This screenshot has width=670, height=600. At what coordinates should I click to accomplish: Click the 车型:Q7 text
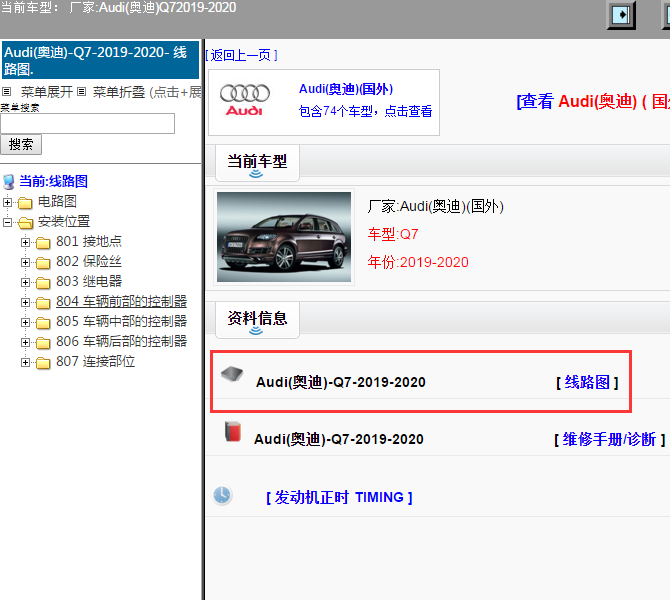(x=393, y=234)
